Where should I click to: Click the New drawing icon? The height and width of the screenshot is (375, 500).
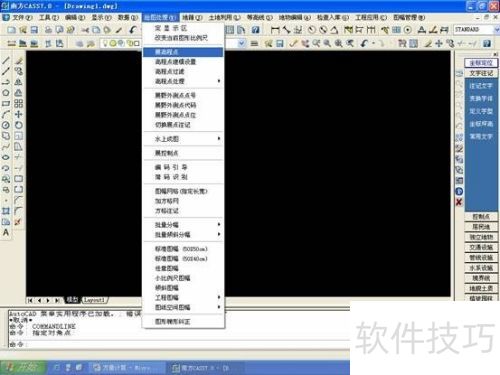[12, 30]
